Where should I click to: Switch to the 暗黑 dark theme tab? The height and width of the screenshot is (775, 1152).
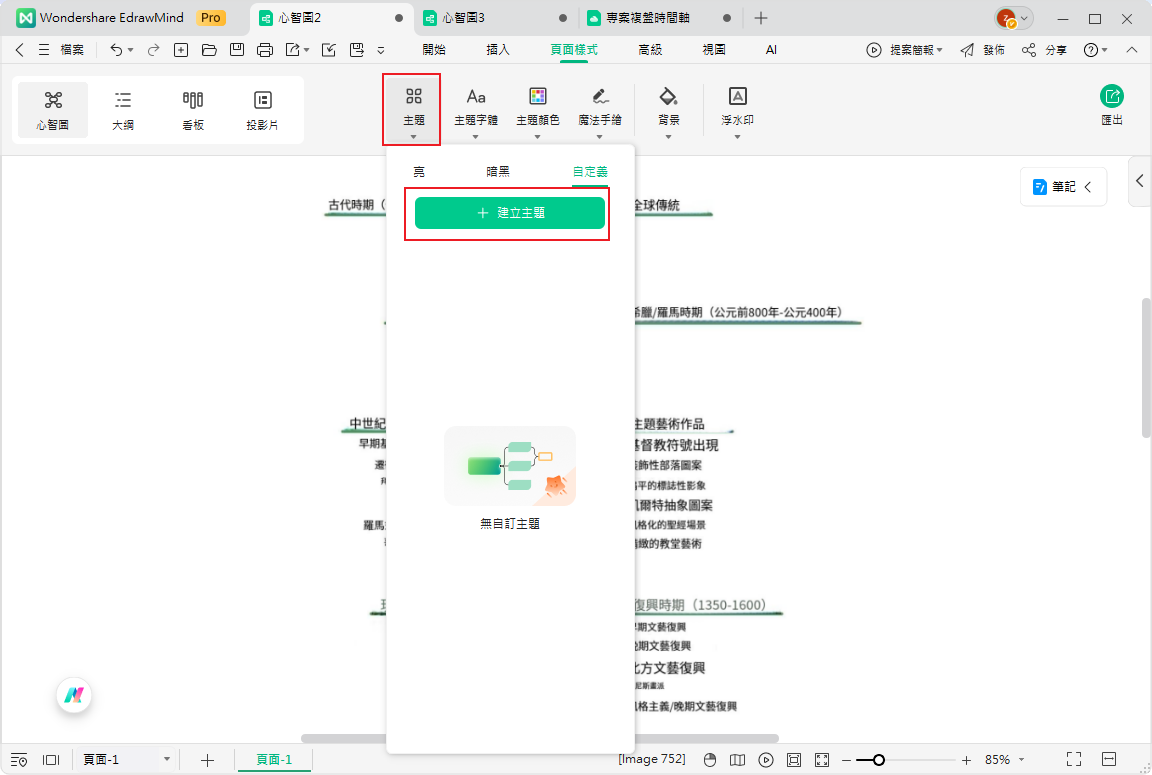point(498,171)
